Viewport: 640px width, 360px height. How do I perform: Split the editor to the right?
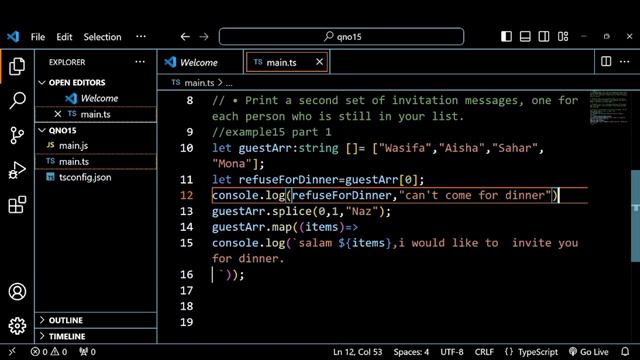pyautogui.click(x=606, y=62)
